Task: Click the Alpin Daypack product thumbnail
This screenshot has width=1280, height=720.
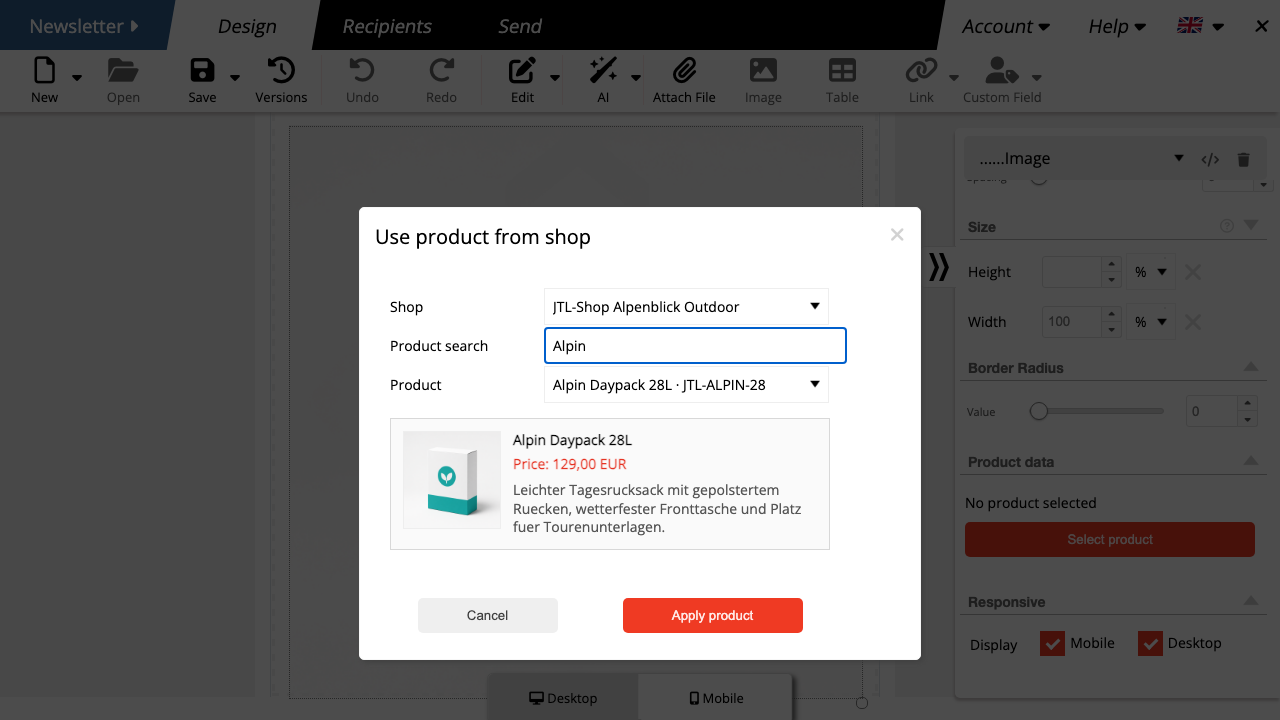Action: click(x=452, y=480)
